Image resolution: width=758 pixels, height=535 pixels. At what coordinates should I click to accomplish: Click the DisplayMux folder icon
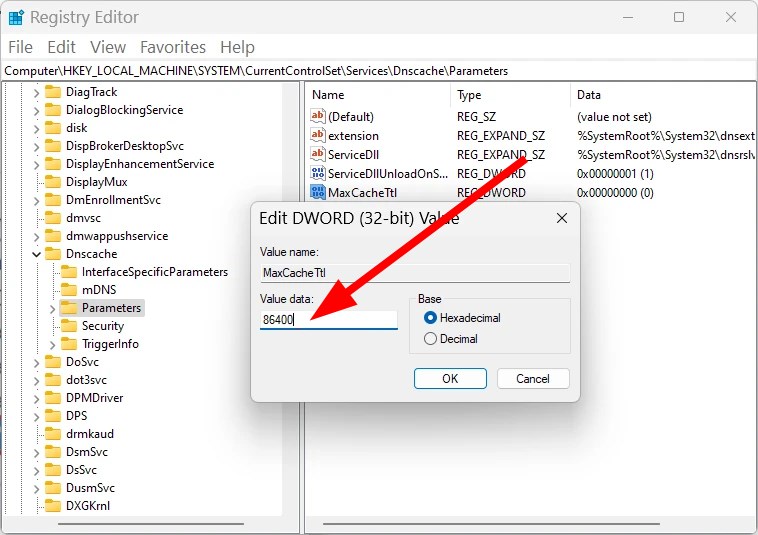[53, 182]
